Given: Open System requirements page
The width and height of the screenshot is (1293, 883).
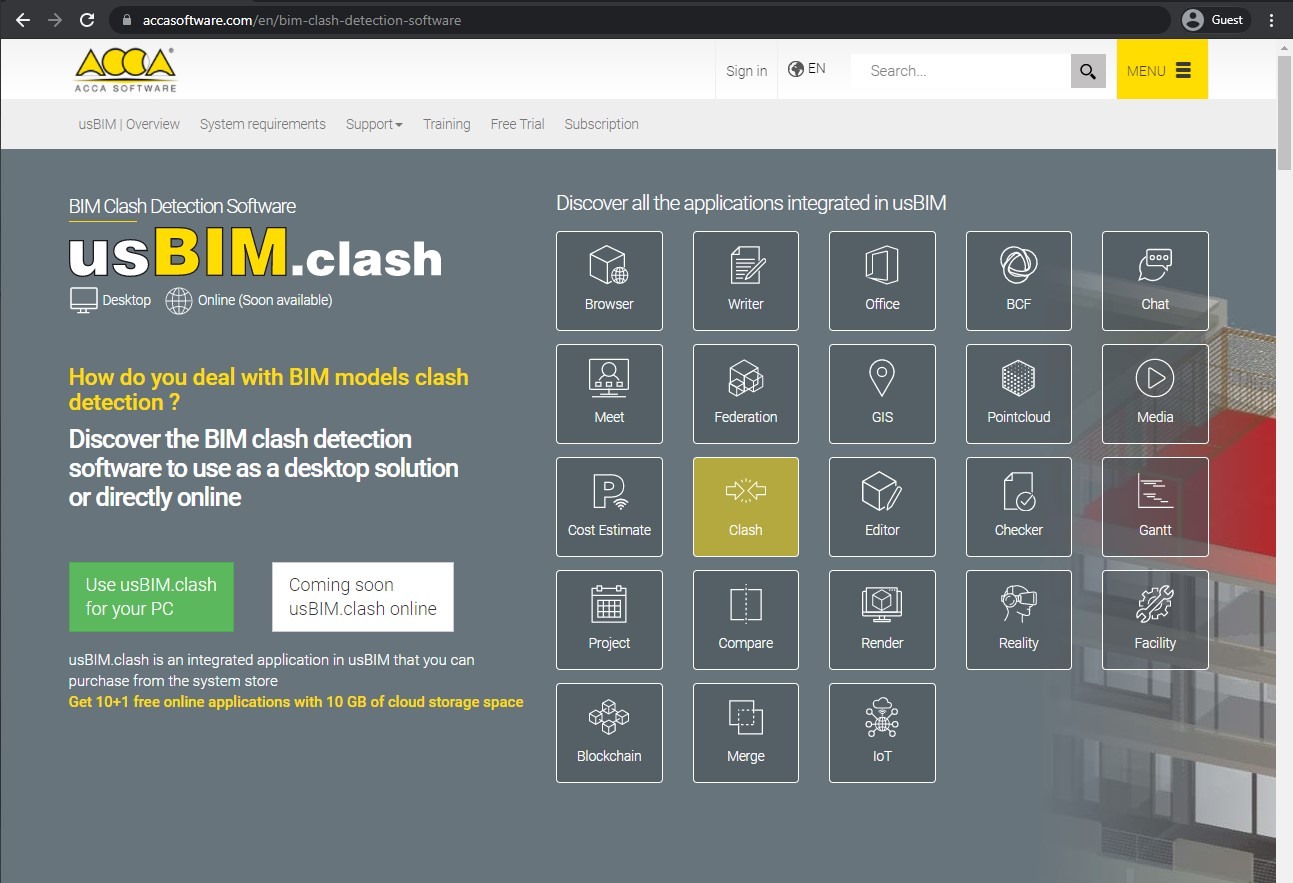Looking at the screenshot, I should [x=263, y=124].
